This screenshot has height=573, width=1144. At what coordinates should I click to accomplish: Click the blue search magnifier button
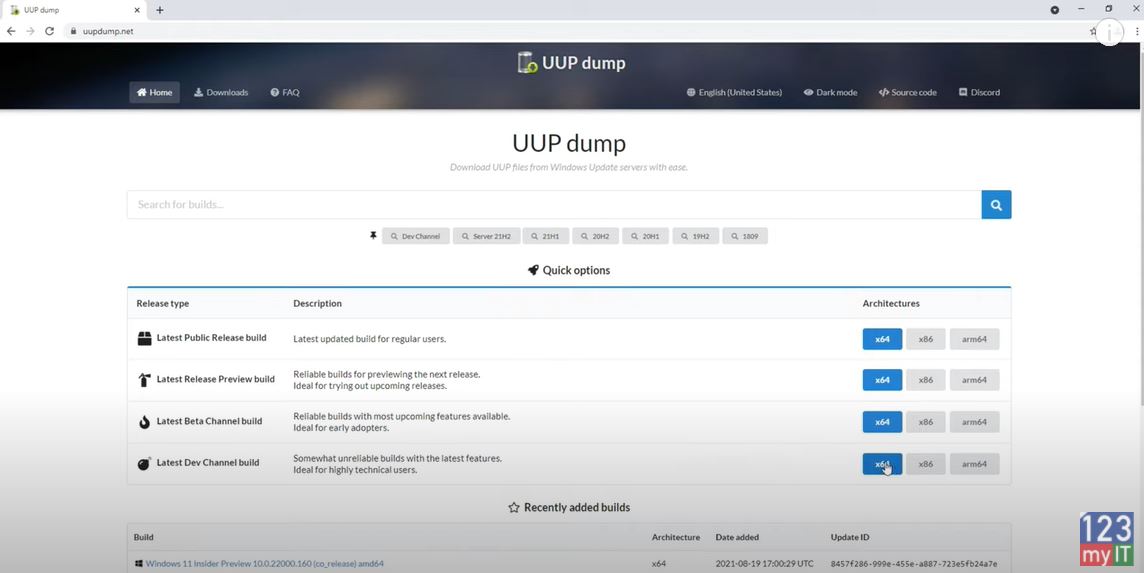(996, 204)
